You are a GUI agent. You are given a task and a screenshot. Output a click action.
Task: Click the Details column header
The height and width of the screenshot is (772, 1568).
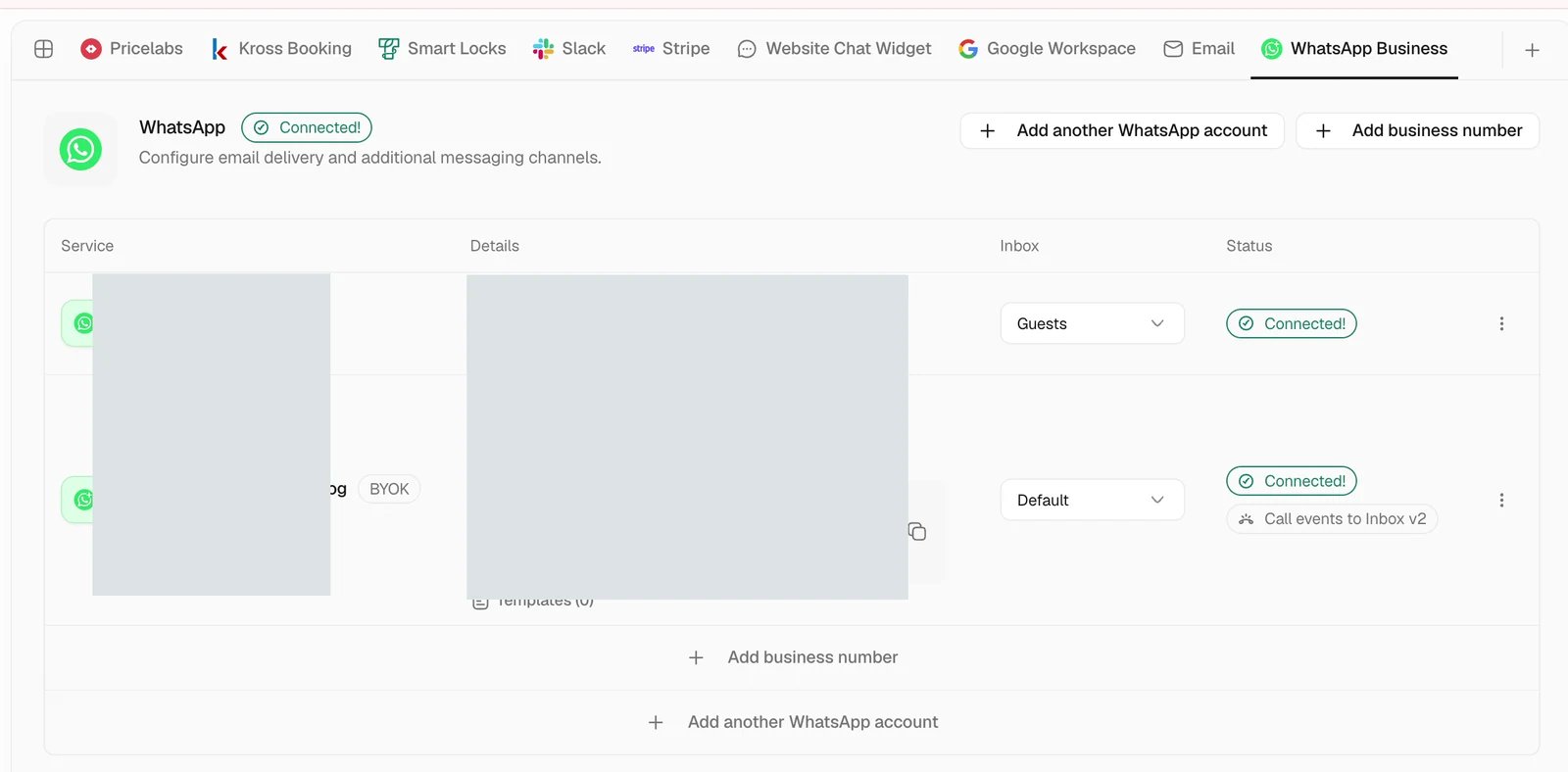pyautogui.click(x=495, y=246)
